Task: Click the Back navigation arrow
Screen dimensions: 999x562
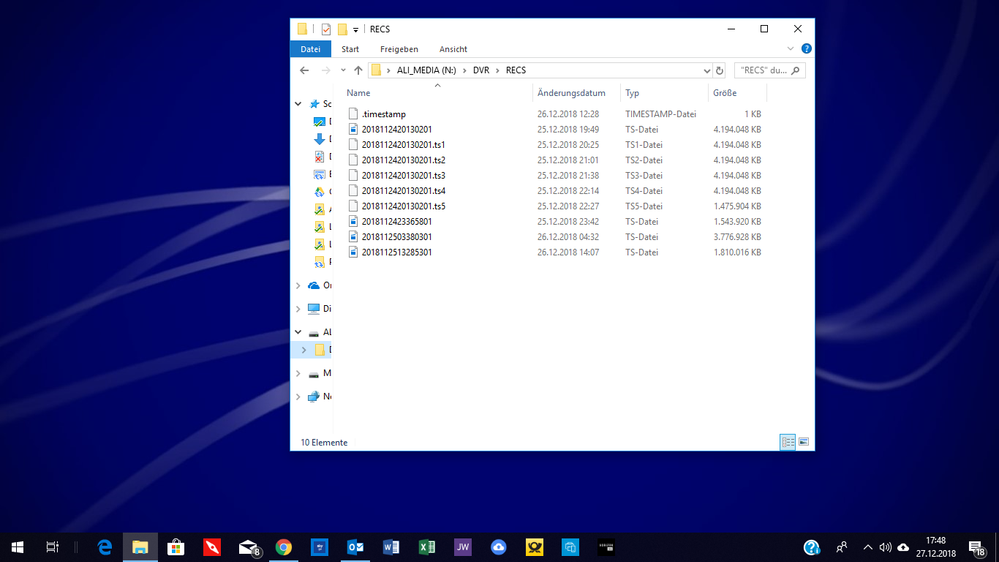Action: coord(305,71)
